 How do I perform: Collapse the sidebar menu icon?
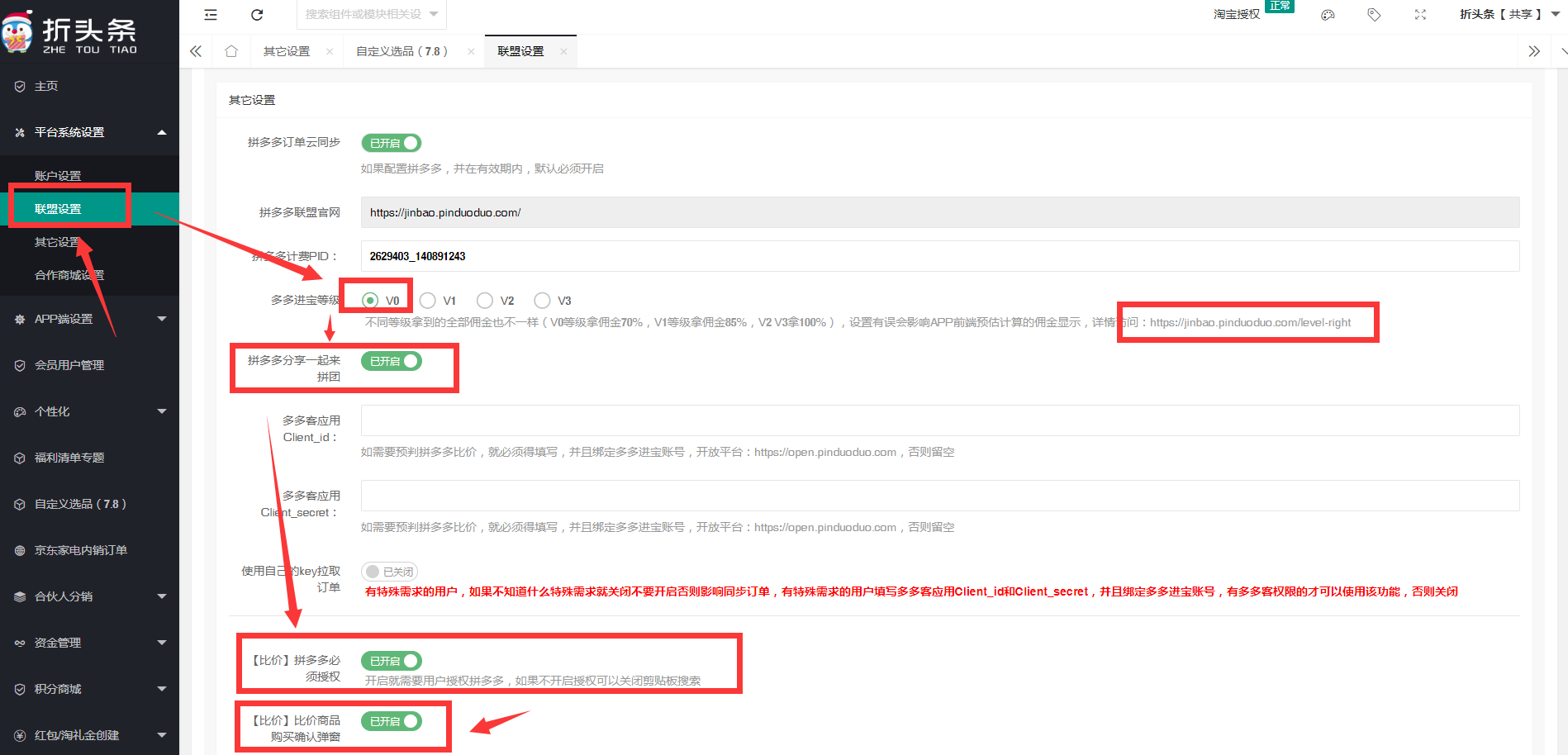pos(211,15)
